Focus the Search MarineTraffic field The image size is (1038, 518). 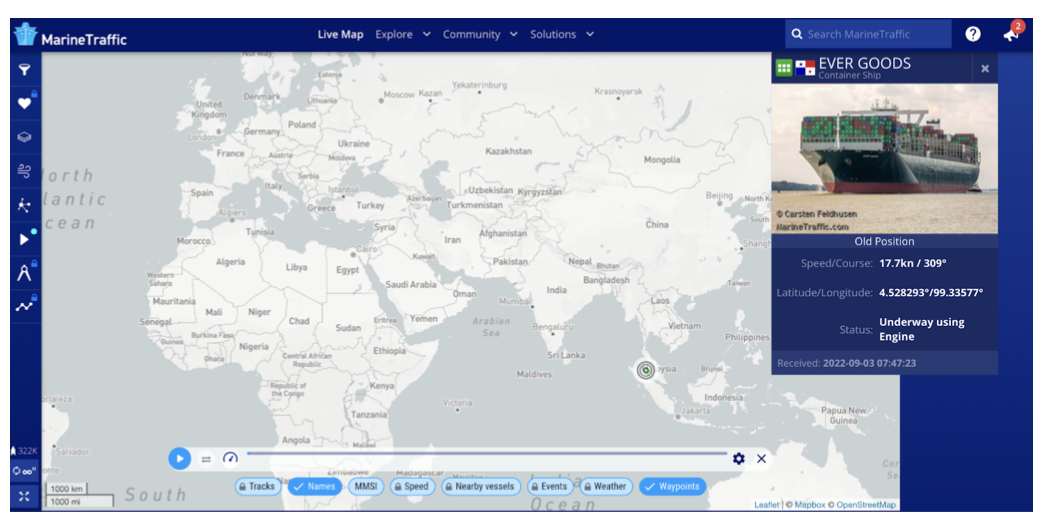[868, 34]
